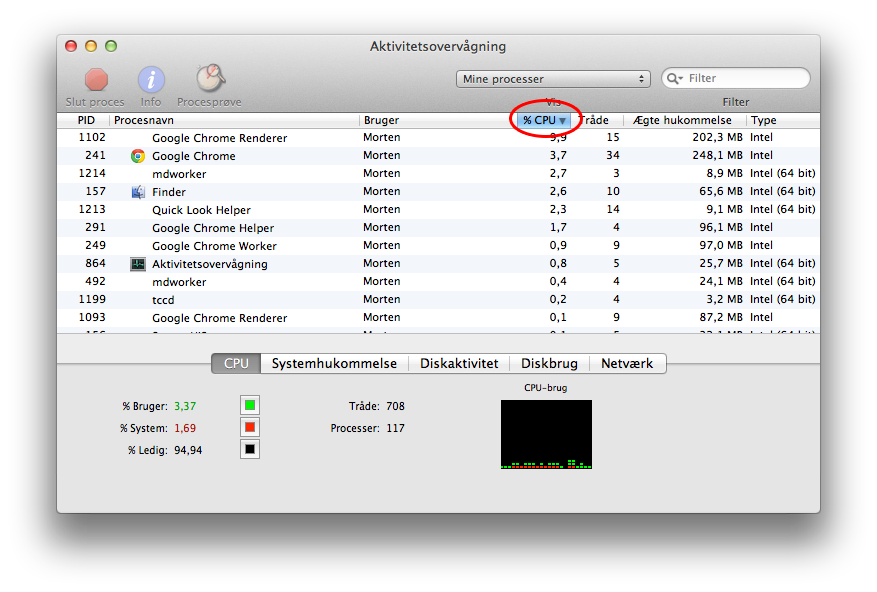The image size is (877, 592).
Task: Click the 65,6 MB memory value for Finder
Action: click(721, 191)
